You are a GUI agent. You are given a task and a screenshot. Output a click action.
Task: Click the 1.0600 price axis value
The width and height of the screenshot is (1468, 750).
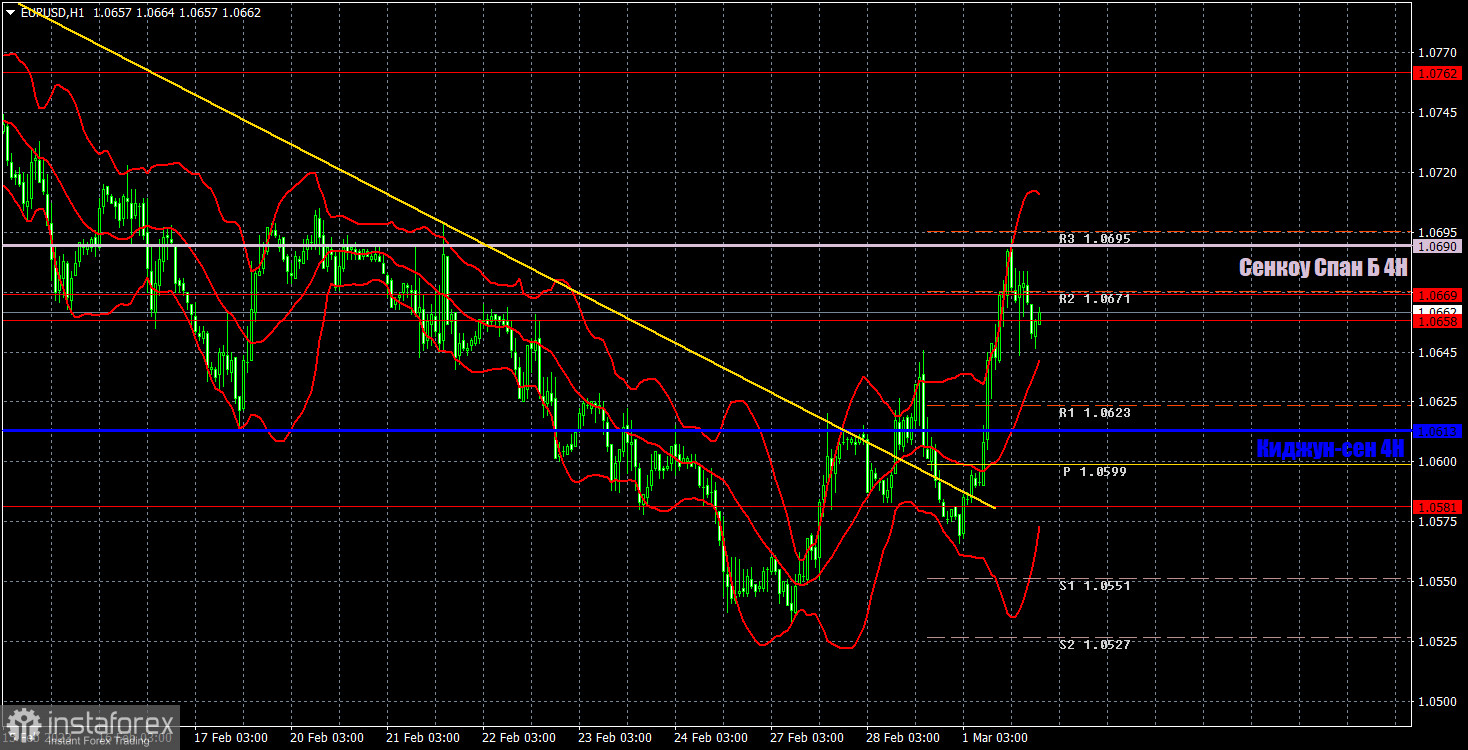pyautogui.click(x=1437, y=461)
